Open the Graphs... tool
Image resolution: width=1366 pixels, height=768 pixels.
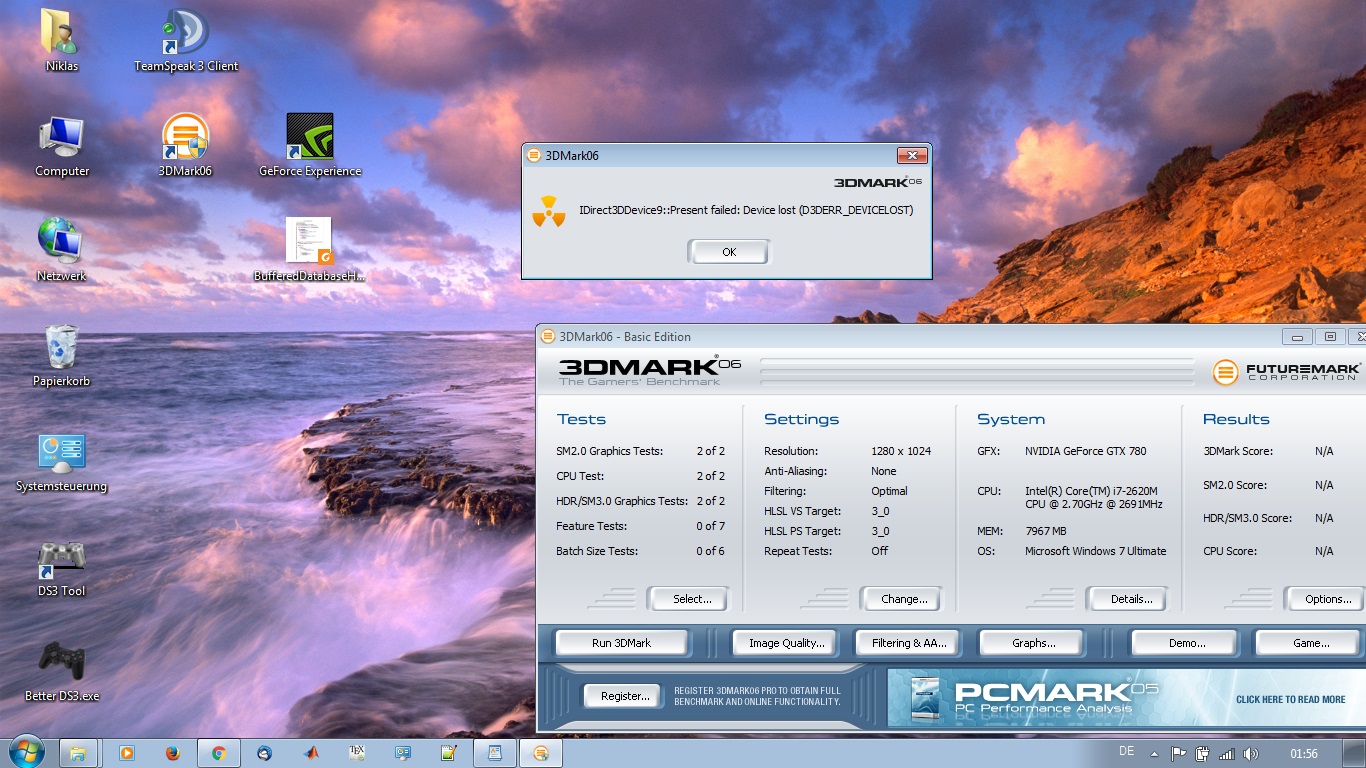tap(1032, 643)
